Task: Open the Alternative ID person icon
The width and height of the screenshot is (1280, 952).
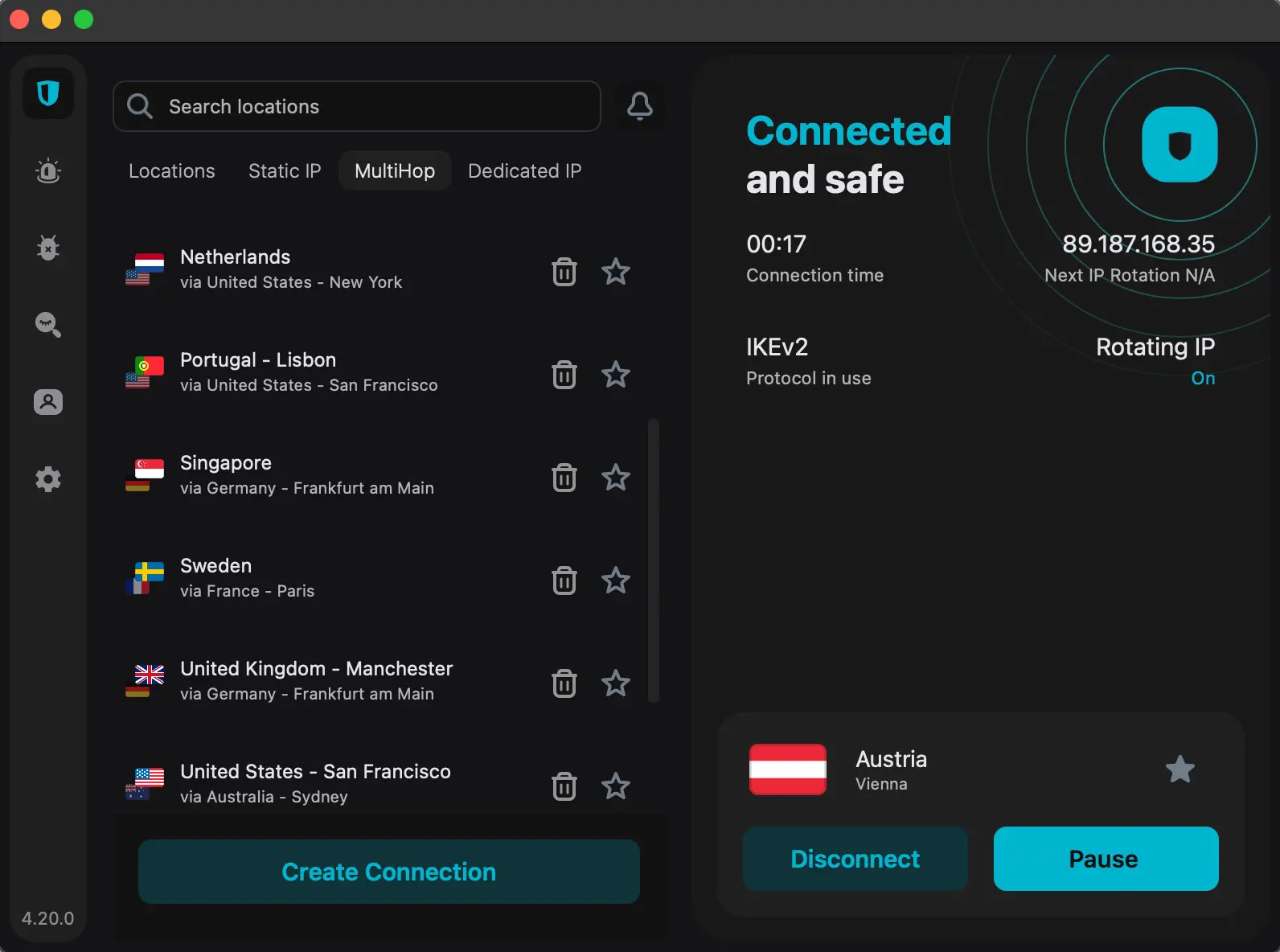Action: coord(48,402)
